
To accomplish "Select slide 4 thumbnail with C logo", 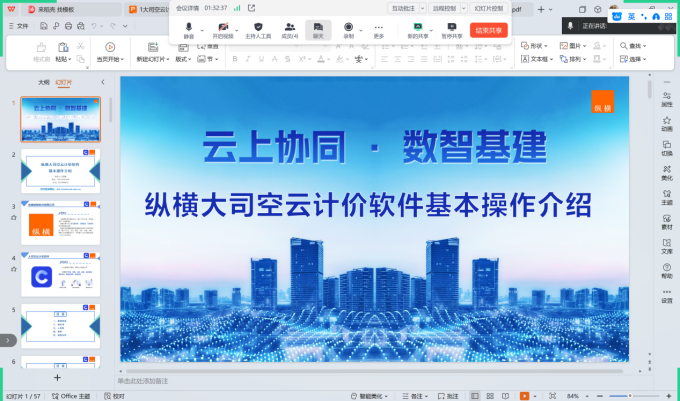I will [60, 276].
